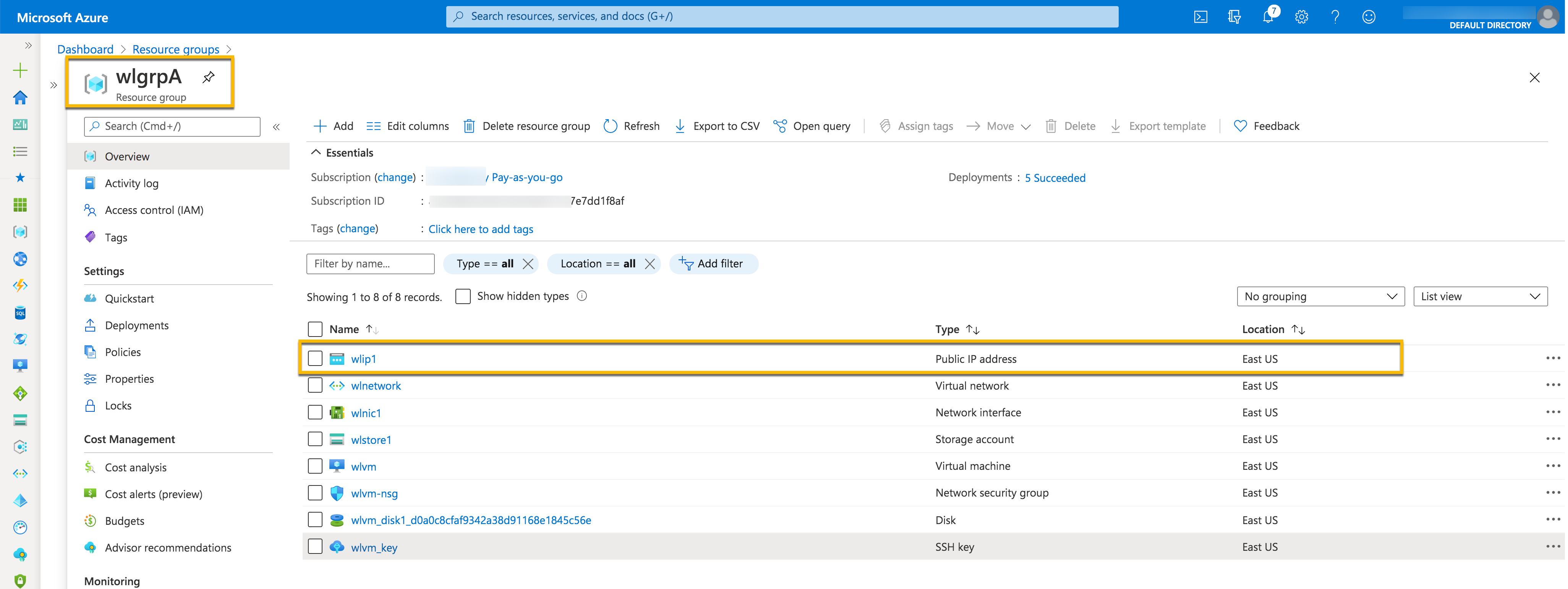1568x589 pixels.
Task: Tick the select-all Name header checkbox
Action: tap(315, 329)
